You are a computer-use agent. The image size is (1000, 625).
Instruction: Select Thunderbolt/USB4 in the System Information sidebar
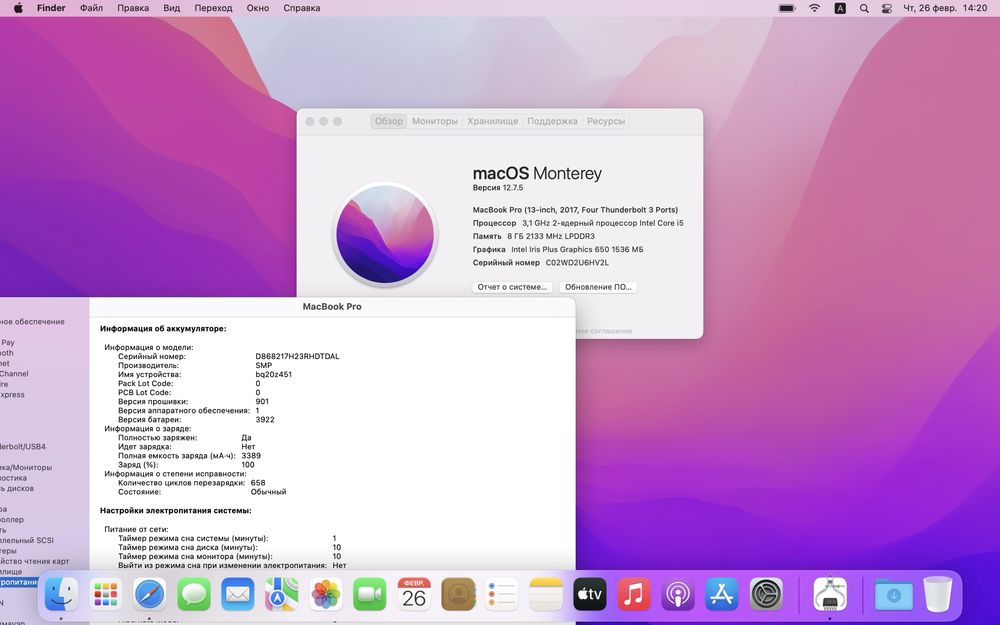(22, 446)
